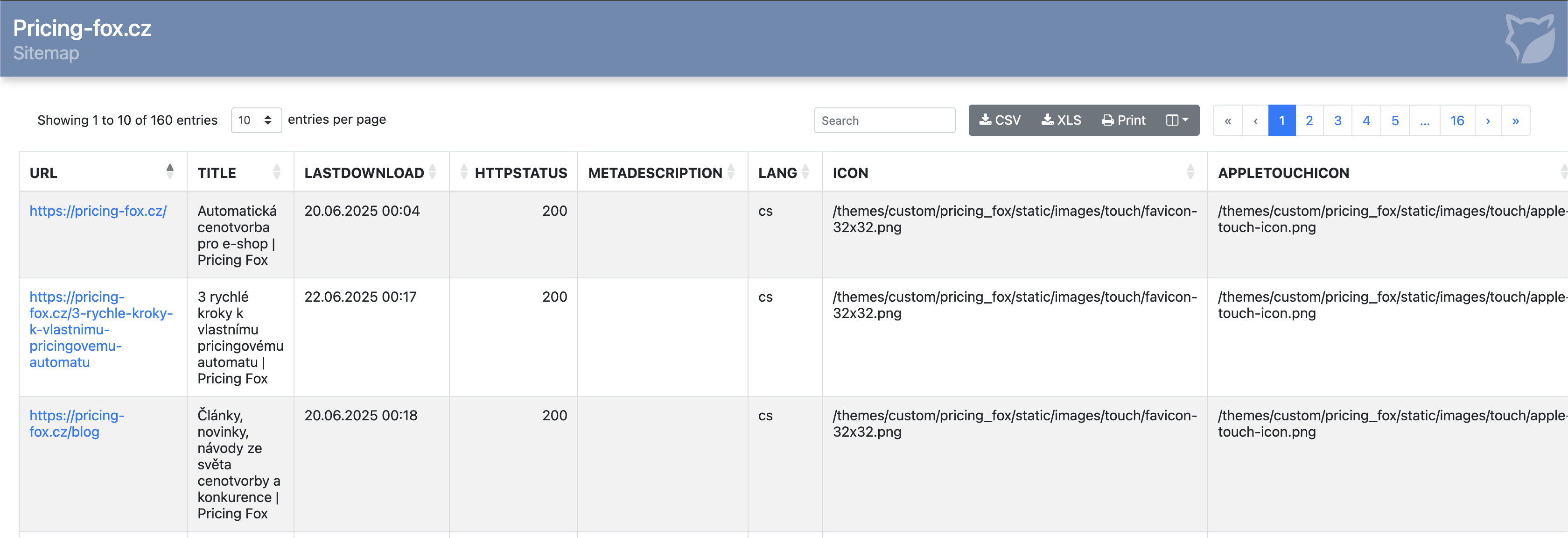Click the fox logo in the header

tap(1529, 38)
